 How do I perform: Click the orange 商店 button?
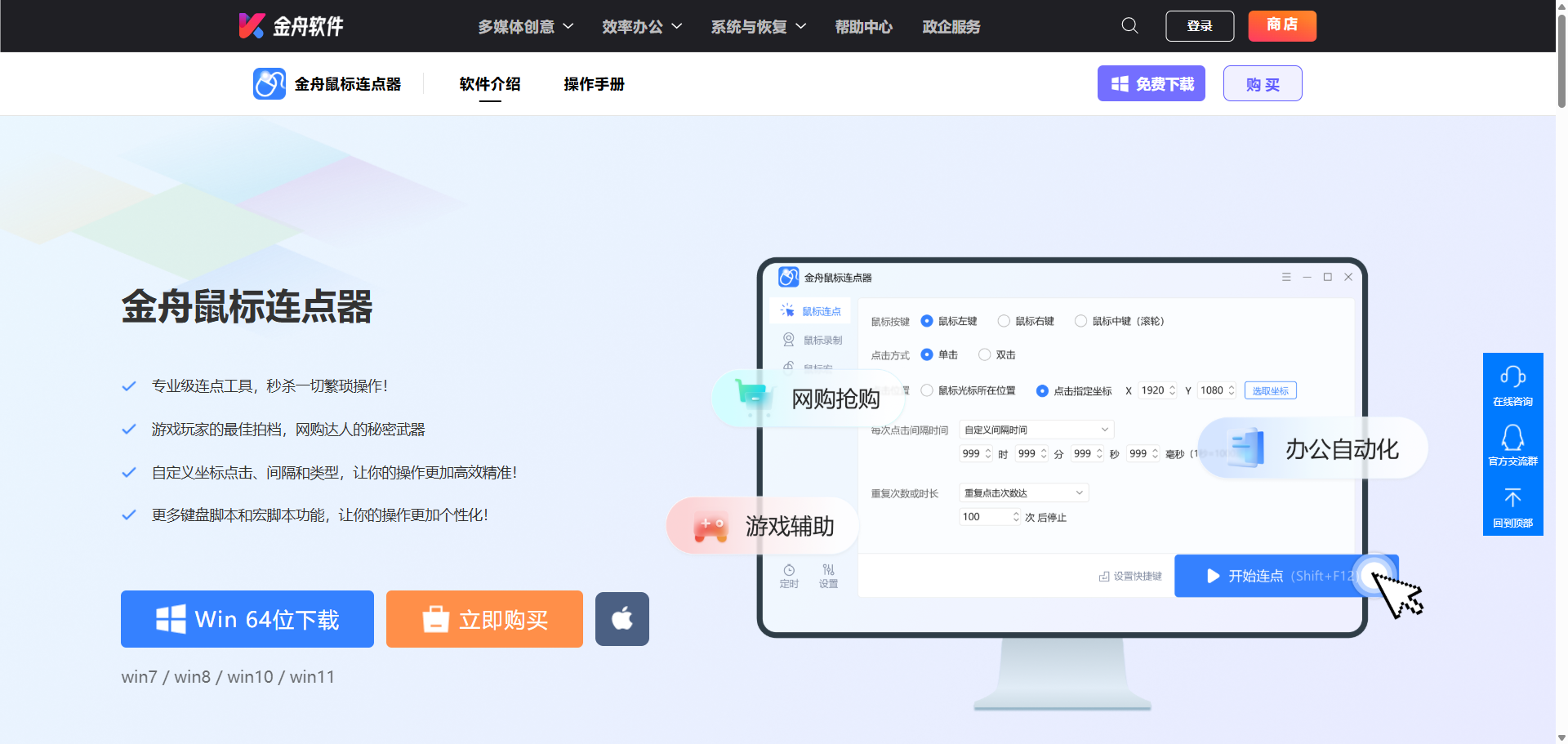click(x=1282, y=25)
